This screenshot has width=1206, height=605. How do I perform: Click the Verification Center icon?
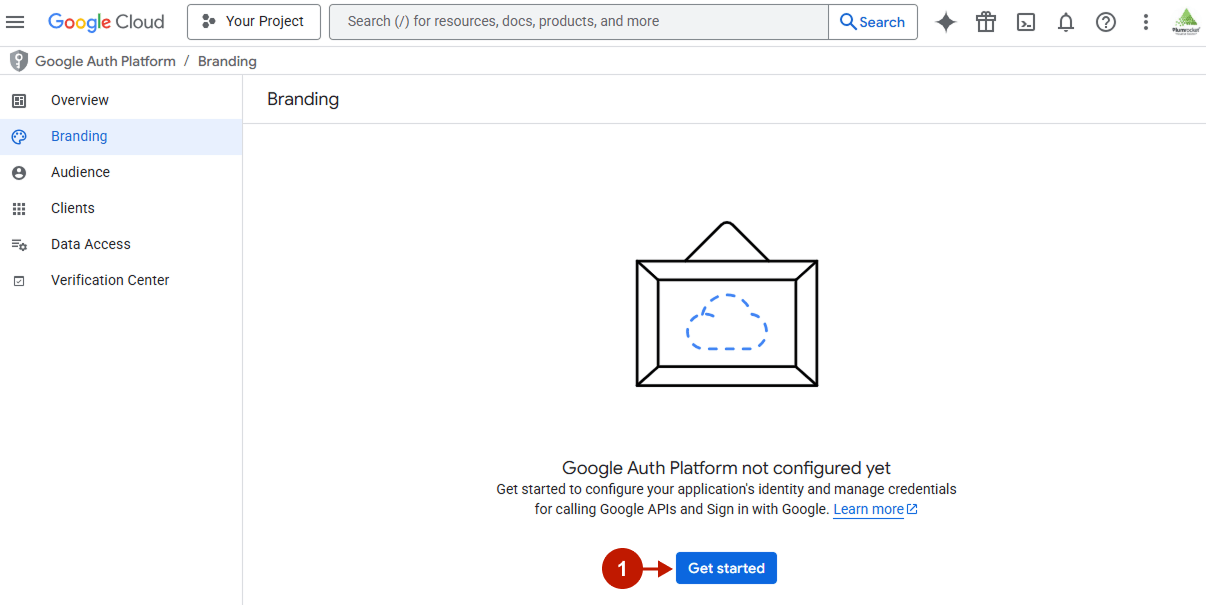coord(19,280)
